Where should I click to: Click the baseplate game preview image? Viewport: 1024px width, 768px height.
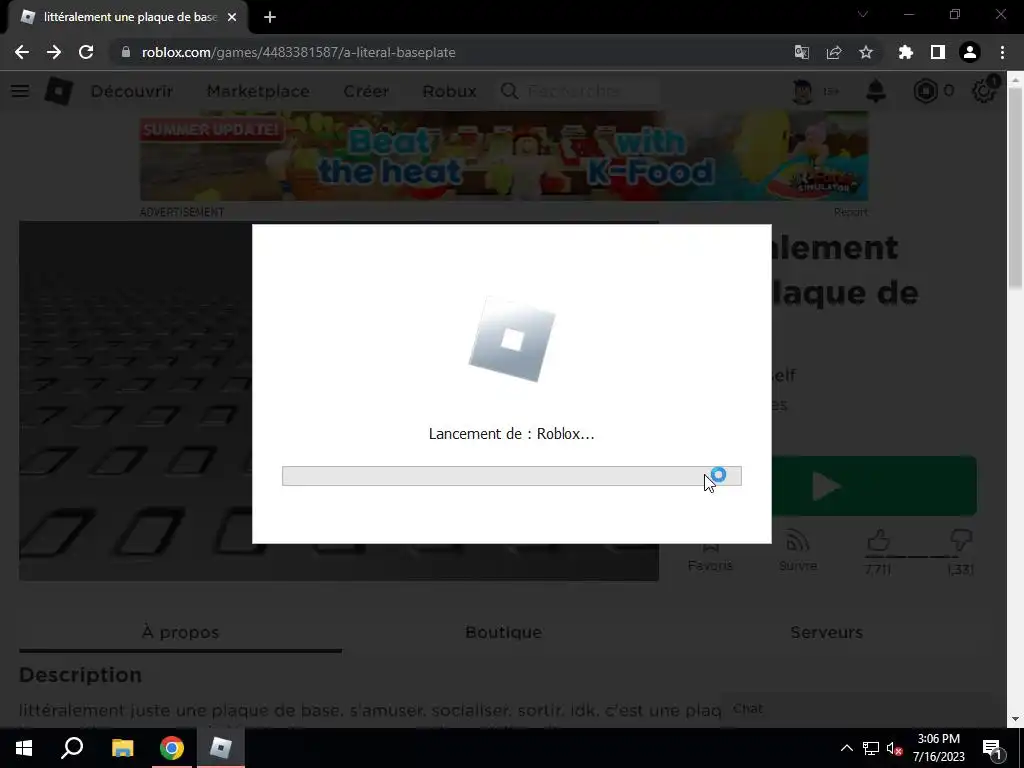(136, 400)
